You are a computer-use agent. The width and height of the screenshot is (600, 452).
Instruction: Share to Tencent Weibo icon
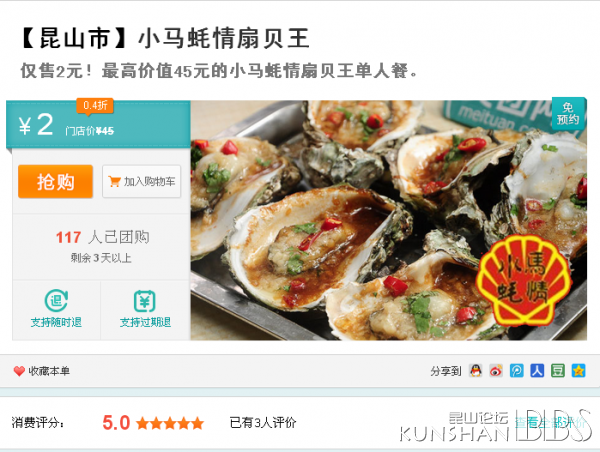point(517,370)
